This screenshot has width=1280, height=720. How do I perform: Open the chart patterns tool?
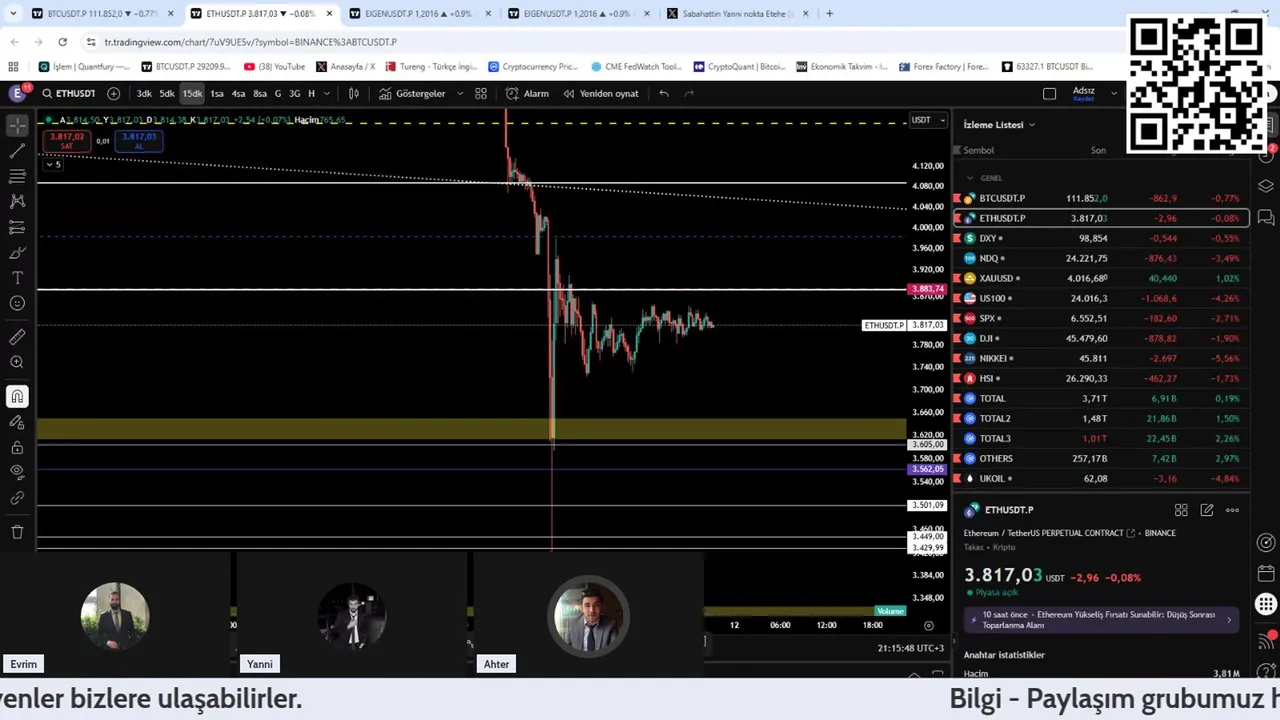(17, 201)
